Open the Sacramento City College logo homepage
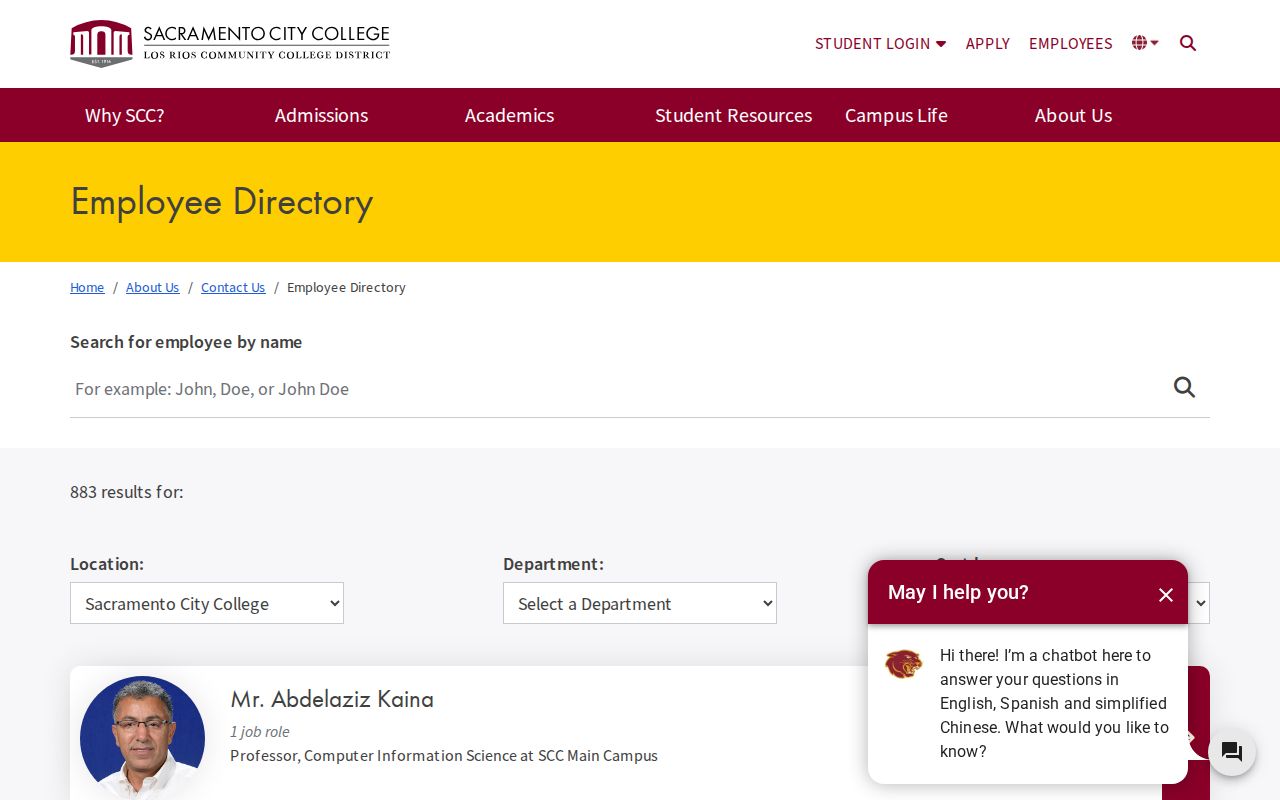The image size is (1280, 800). (230, 43)
